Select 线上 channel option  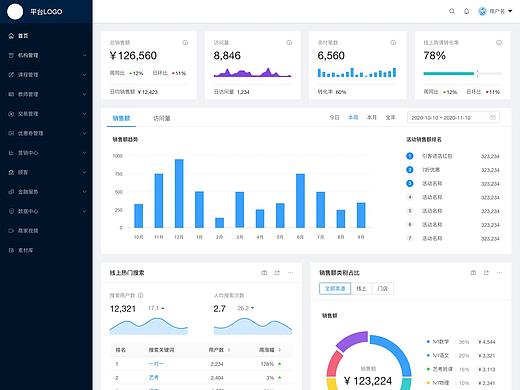(x=361, y=288)
